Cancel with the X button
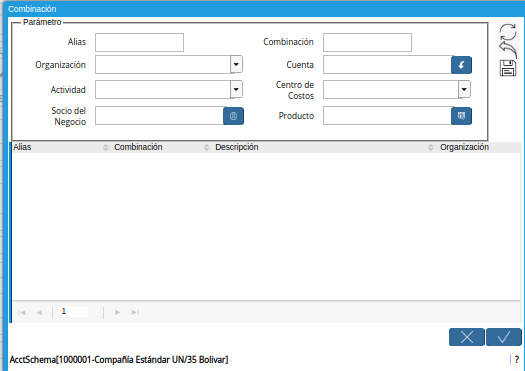This screenshot has width=525, height=371. tap(467, 337)
